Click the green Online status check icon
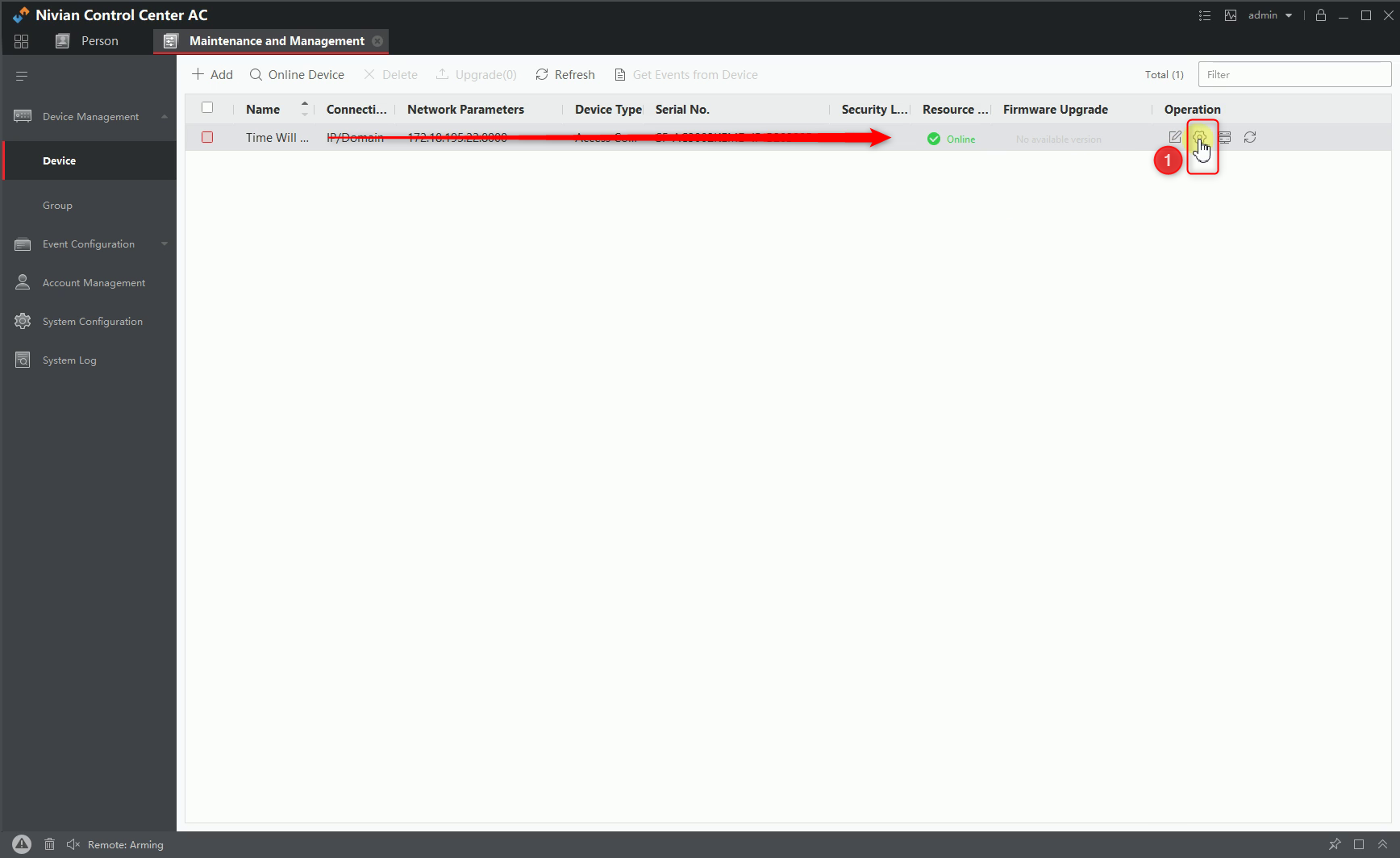Image resolution: width=1400 pixels, height=858 pixels. tap(934, 139)
